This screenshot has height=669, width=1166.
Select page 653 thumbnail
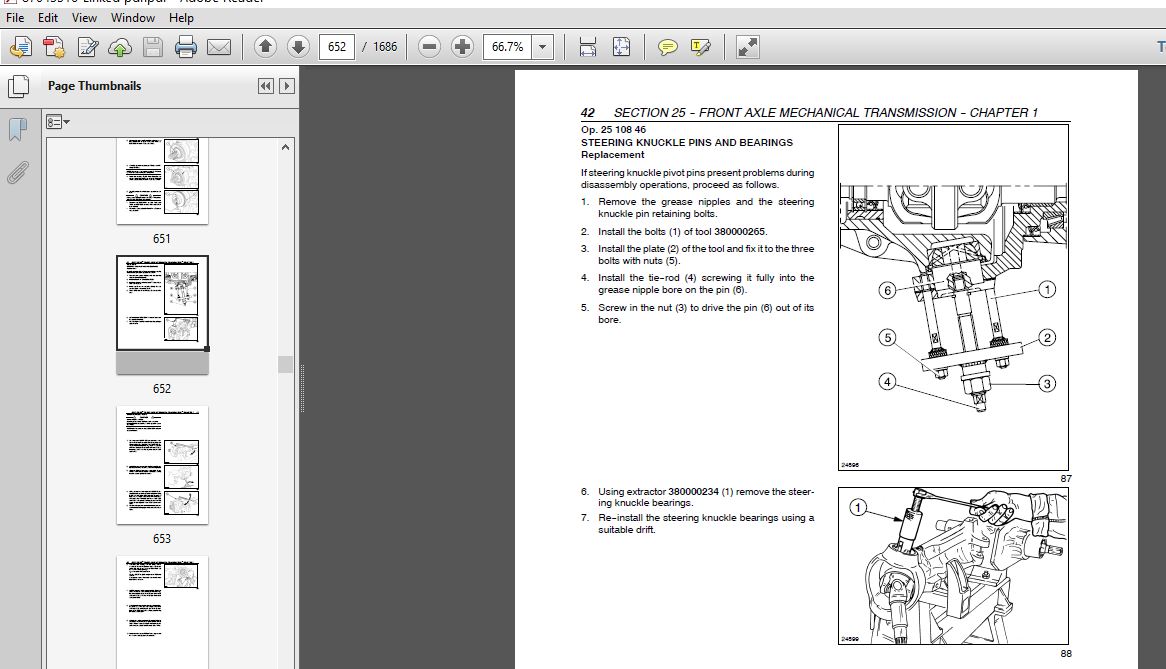pyautogui.click(x=162, y=465)
